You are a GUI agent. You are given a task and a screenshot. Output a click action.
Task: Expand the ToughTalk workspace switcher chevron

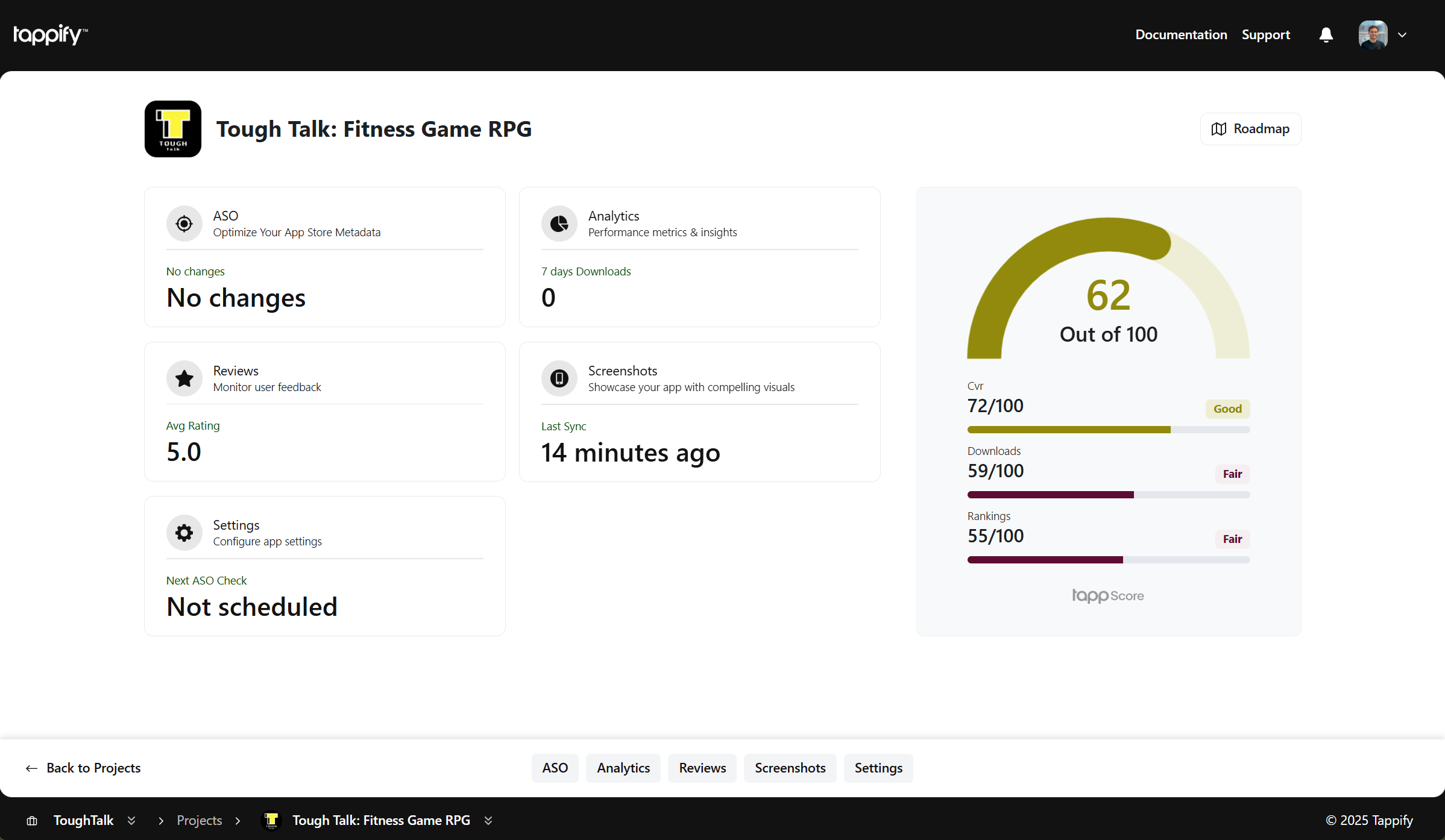point(131,821)
